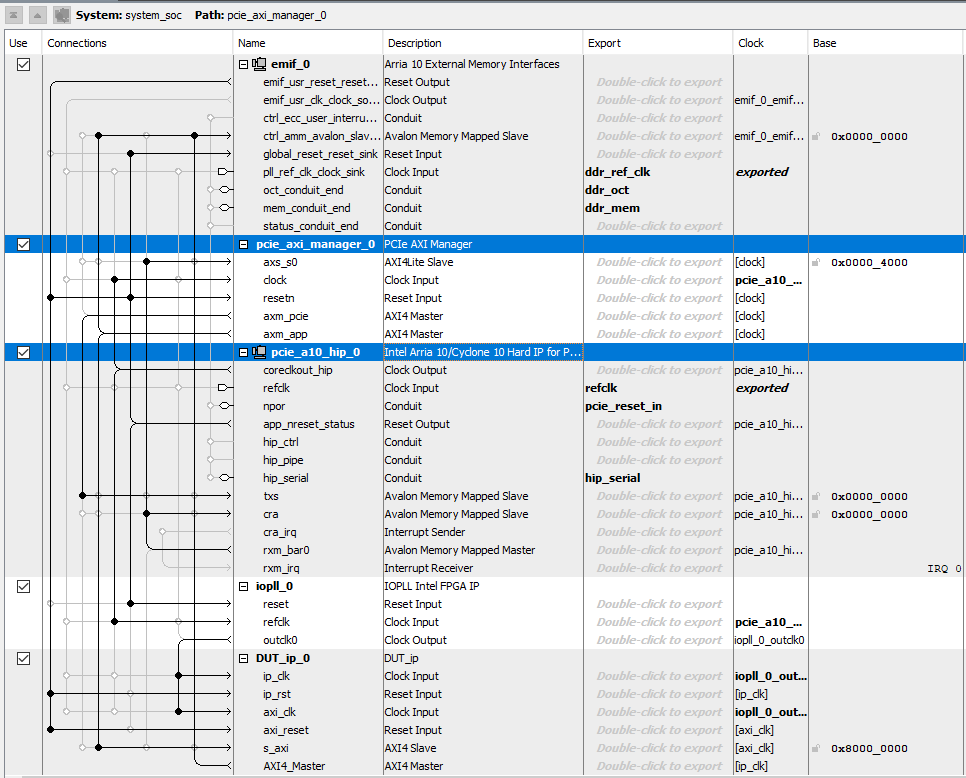Collapse the pcie_a10_hip_0 component tree
The height and width of the screenshot is (778, 966).
pos(243,352)
